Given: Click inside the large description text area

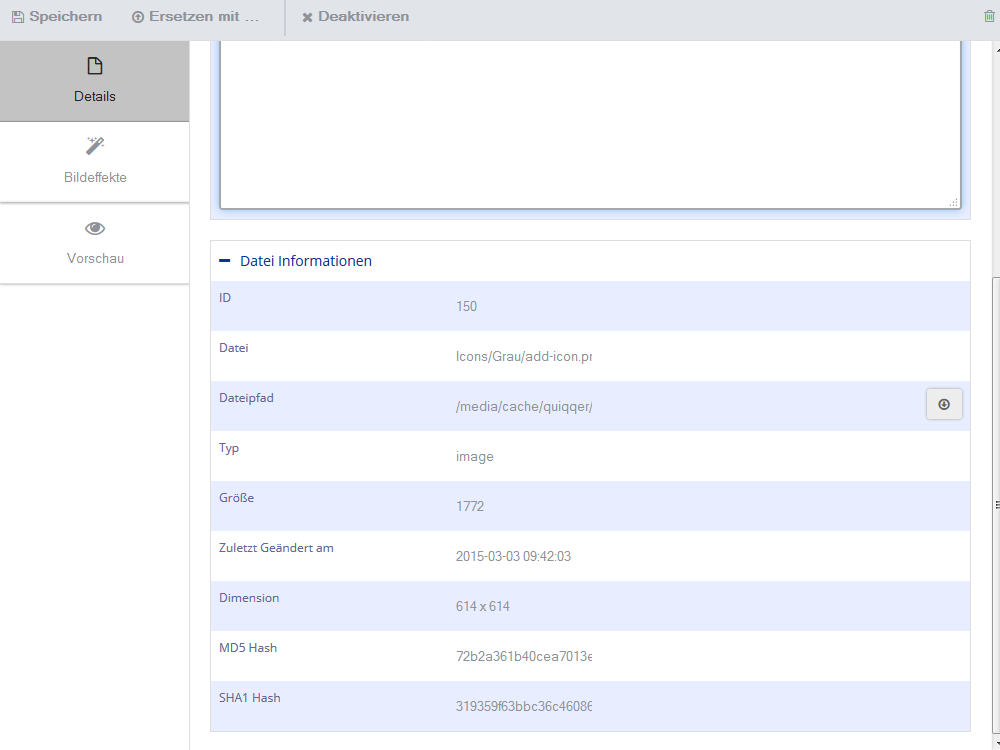Looking at the screenshot, I should coord(590,124).
